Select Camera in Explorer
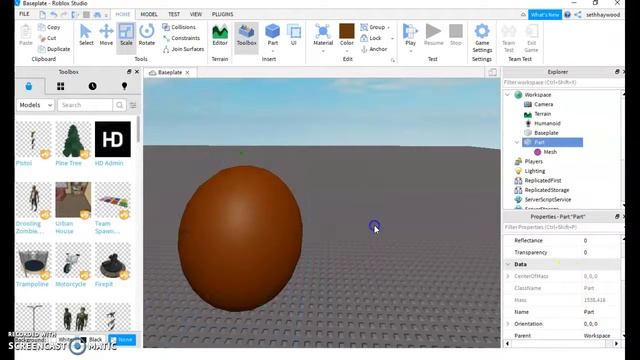 pyautogui.click(x=543, y=104)
